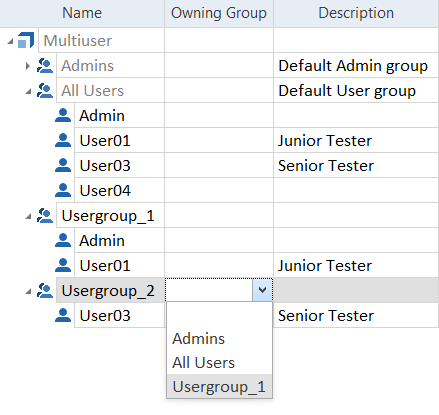The height and width of the screenshot is (415, 439).
Task: Collapse the Usergroup_2 node
Action: click(28, 292)
